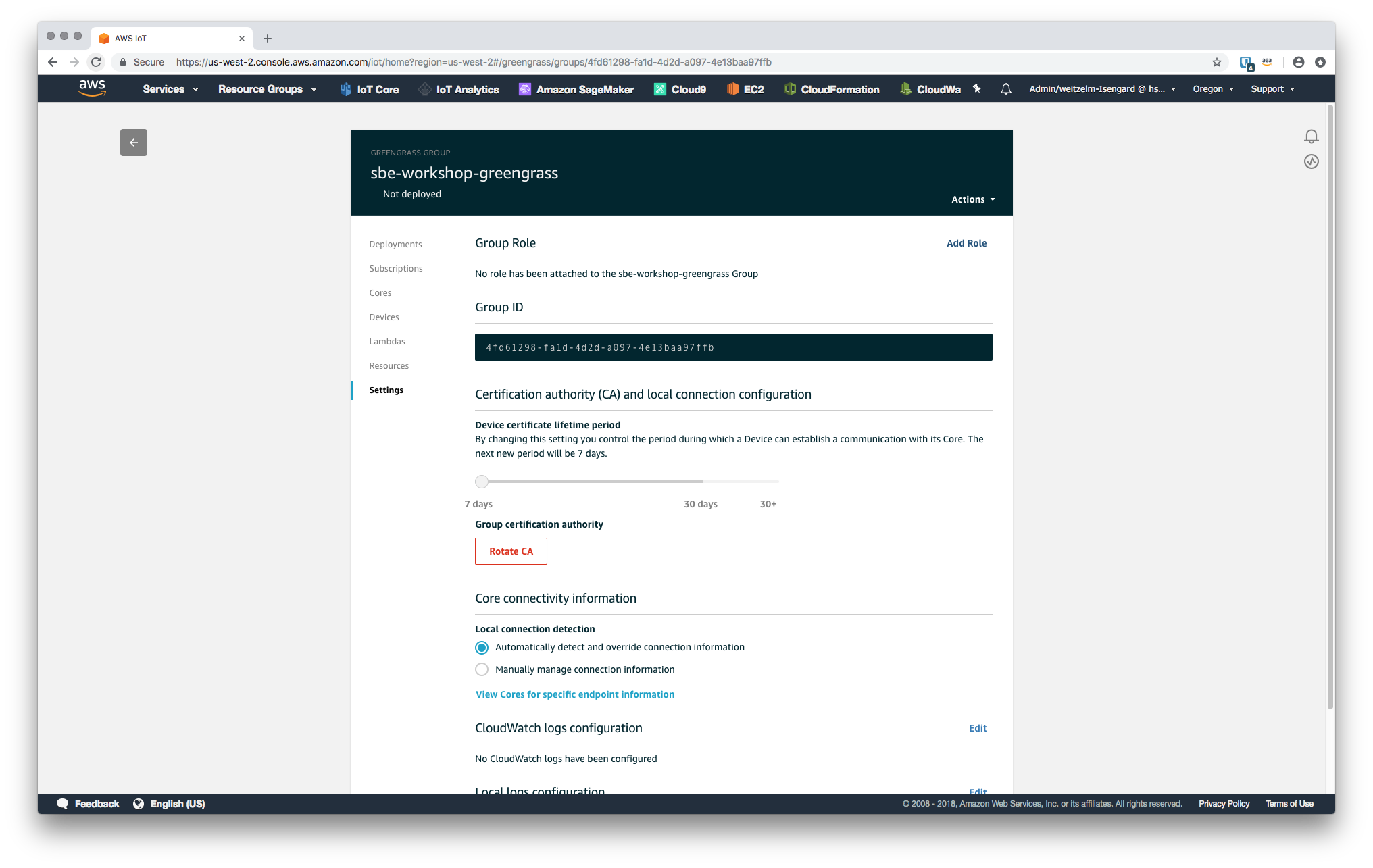Image resolution: width=1373 pixels, height=868 pixels.
Task: Open the Resources section
Action: pyautogui.click(x=389, y=366)
